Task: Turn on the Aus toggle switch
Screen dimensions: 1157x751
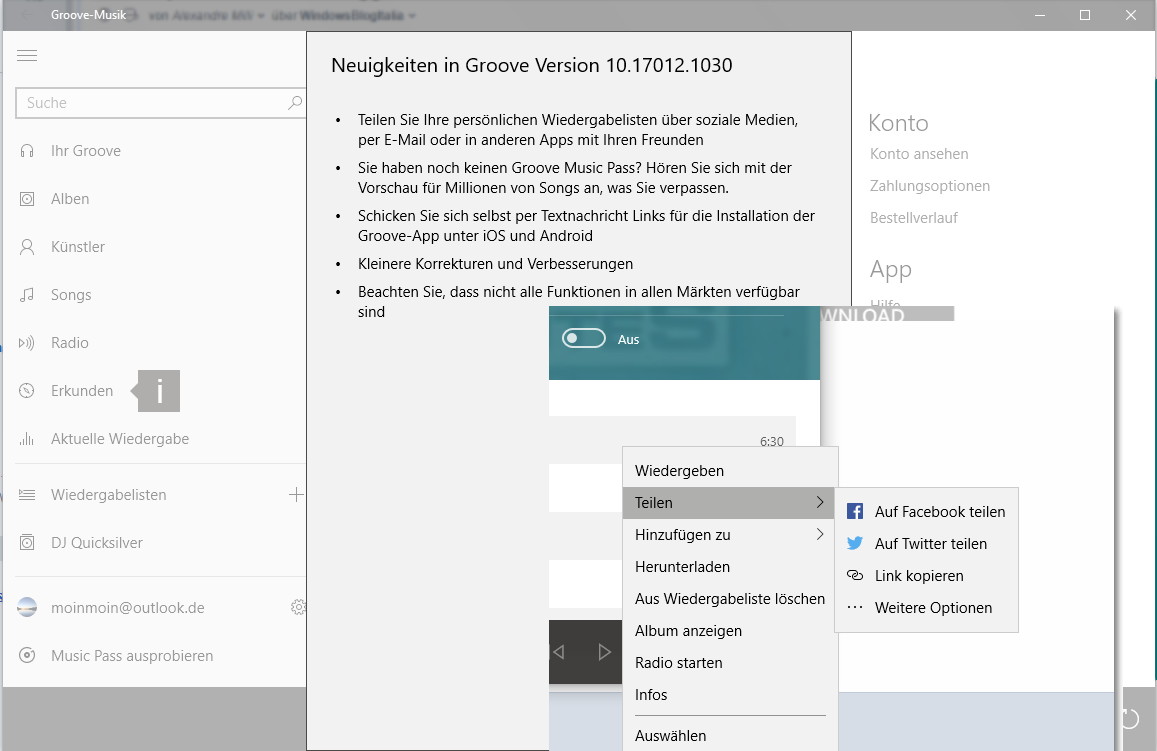Action: tap(584, 339)
